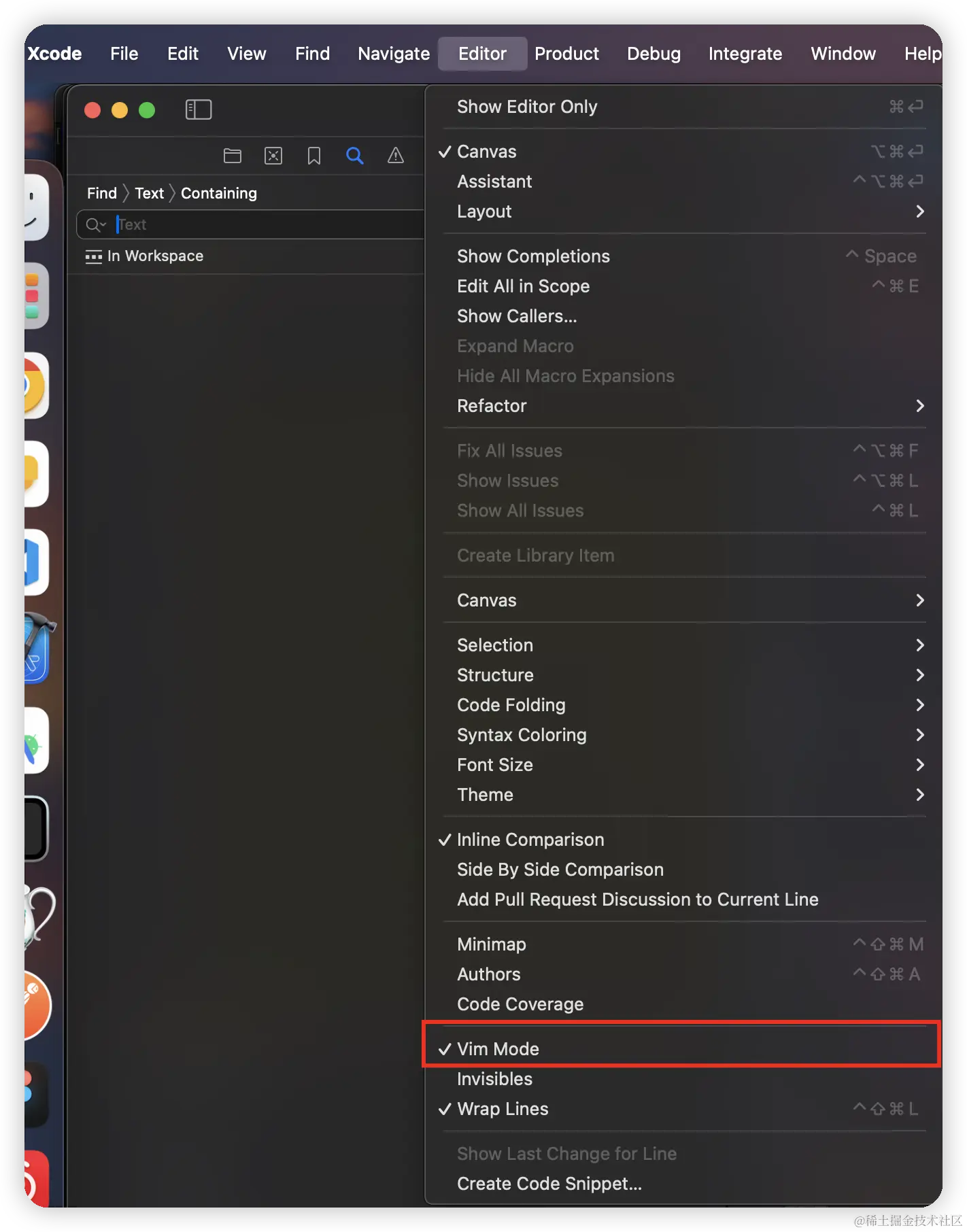
Task: Toggle the navigator sidebar panel icon
Action: coord(199,109)
